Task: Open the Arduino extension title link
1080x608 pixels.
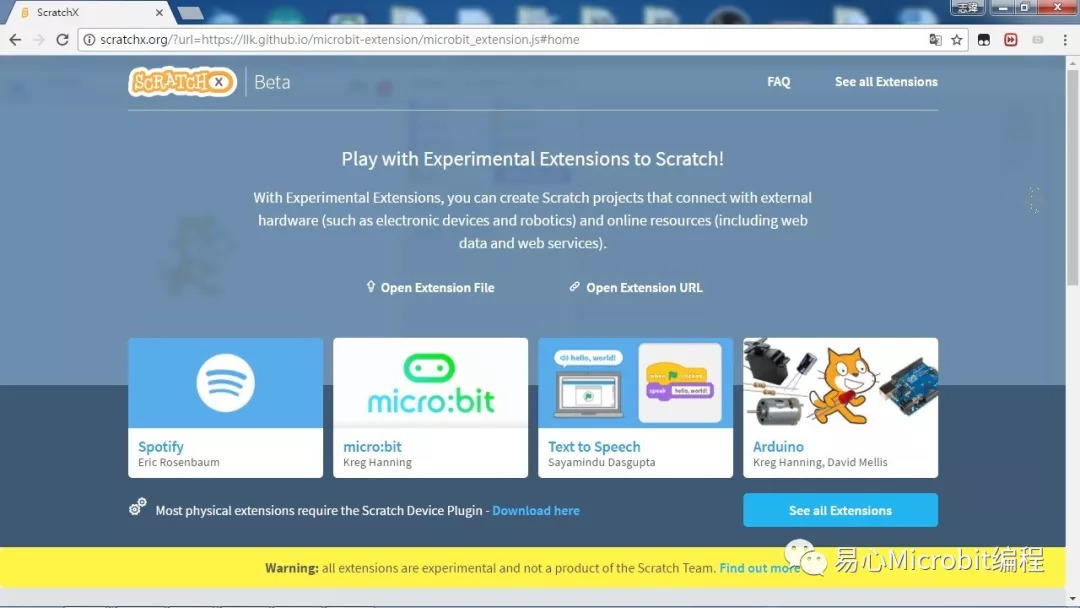Action: click(778, 447)
